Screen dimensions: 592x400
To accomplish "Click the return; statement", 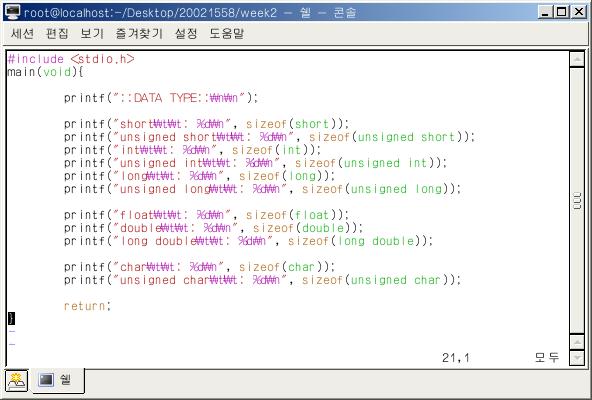I will [x=87, y=306].
